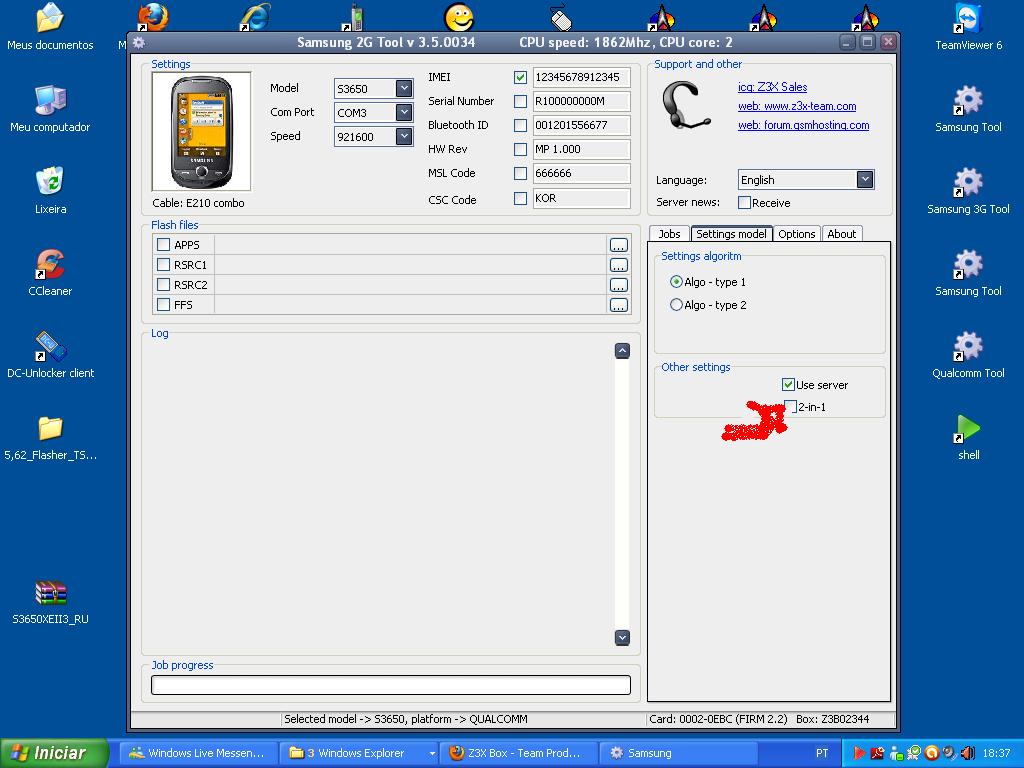Tick the Bluetooth ID checkbox

[520, 125]
